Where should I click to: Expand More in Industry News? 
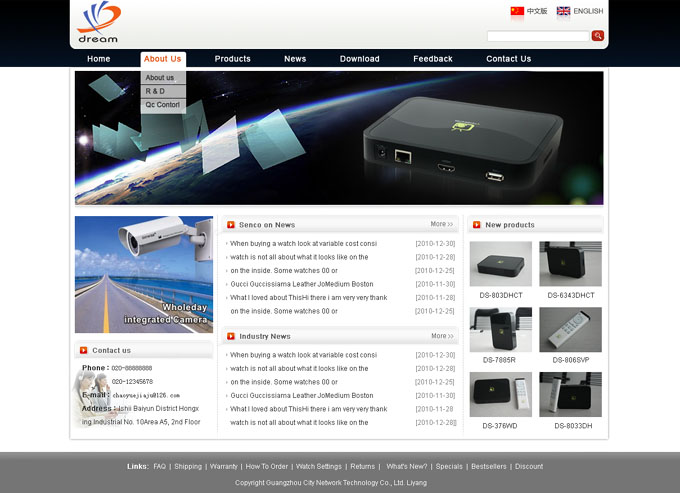[x=441, y=336]
